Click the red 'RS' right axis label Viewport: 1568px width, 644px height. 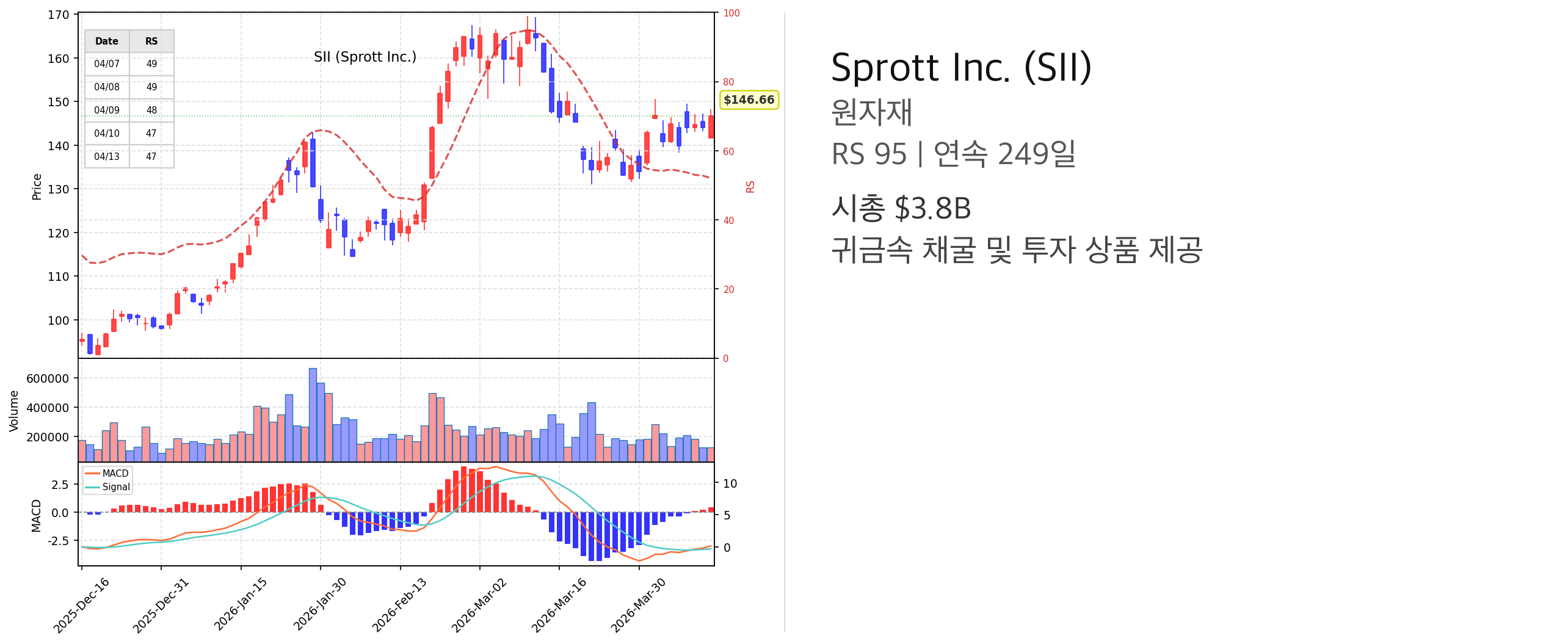tap(750, 187)
